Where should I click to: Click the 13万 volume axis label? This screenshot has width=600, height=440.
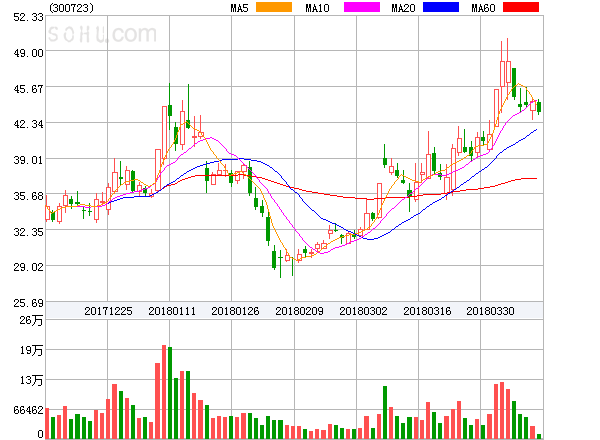[31, 380]
